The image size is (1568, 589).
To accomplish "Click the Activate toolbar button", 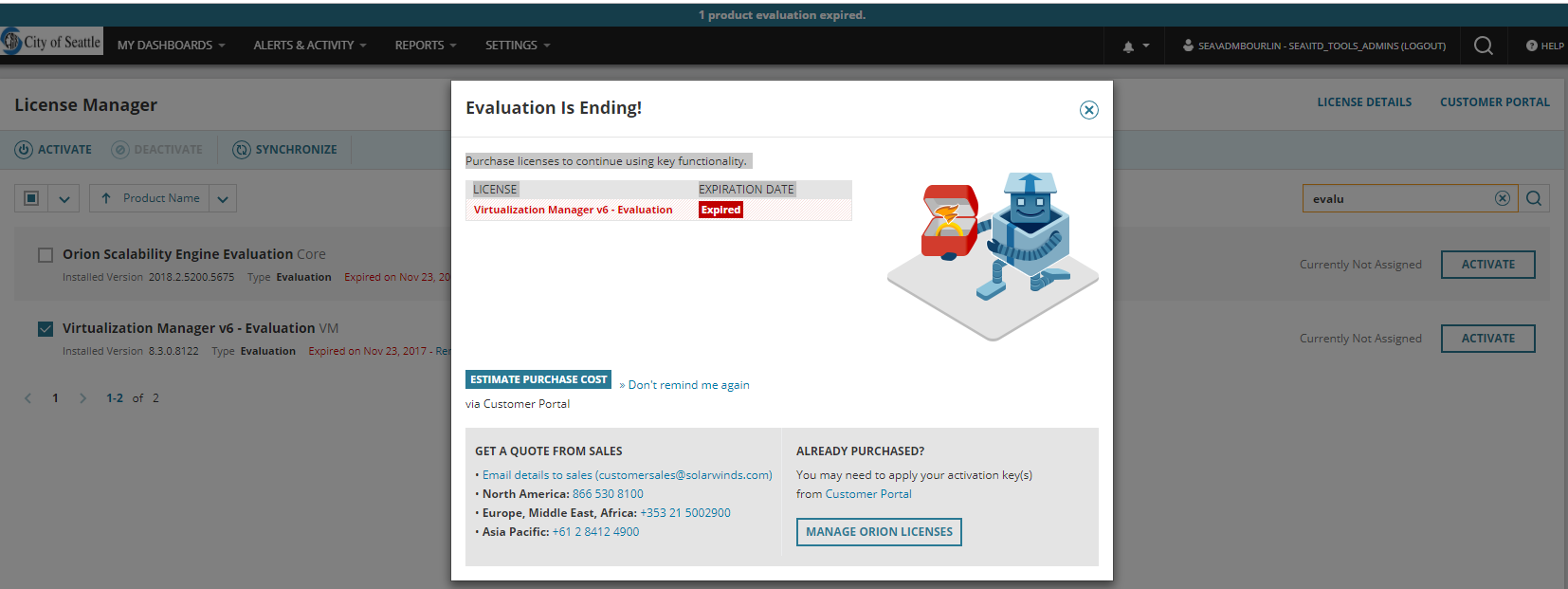I will point(54,150).
